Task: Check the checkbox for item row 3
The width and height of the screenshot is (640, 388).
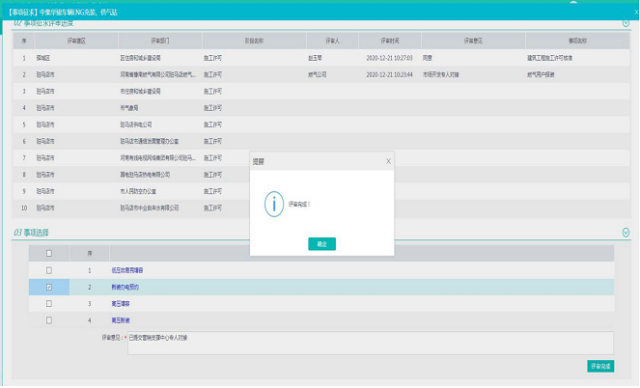Action: click(49, 304)
